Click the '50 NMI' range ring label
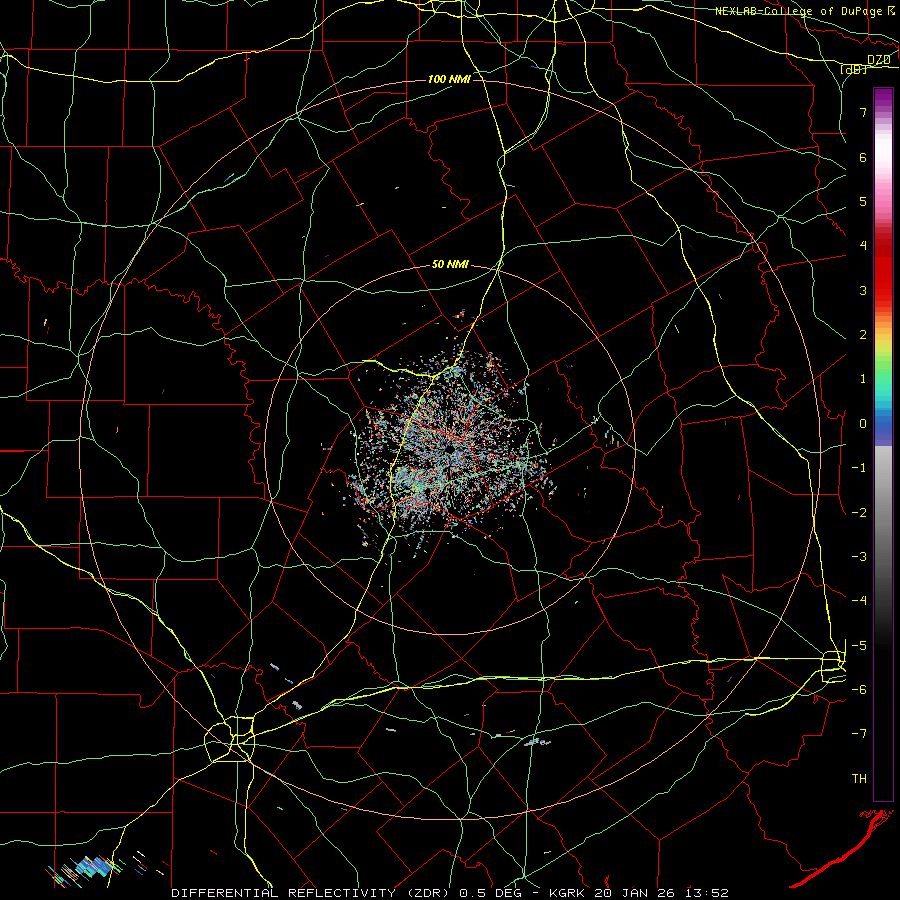 (450, 265)
